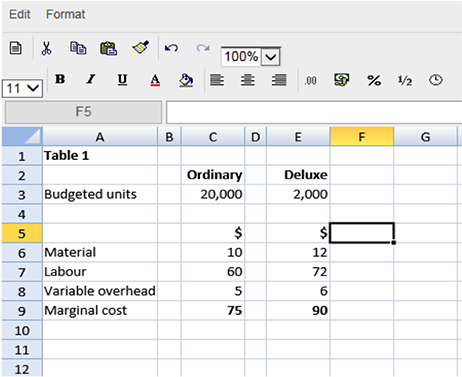Click the 2,000 cell
Viewport: 462px width, 377px height.
point(298,195)
